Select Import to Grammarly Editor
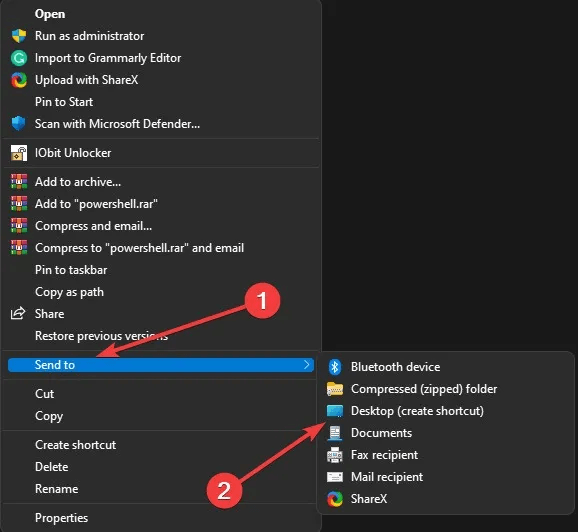The width and height of the screenshot is (578, 532). click(x=108, y=58)
